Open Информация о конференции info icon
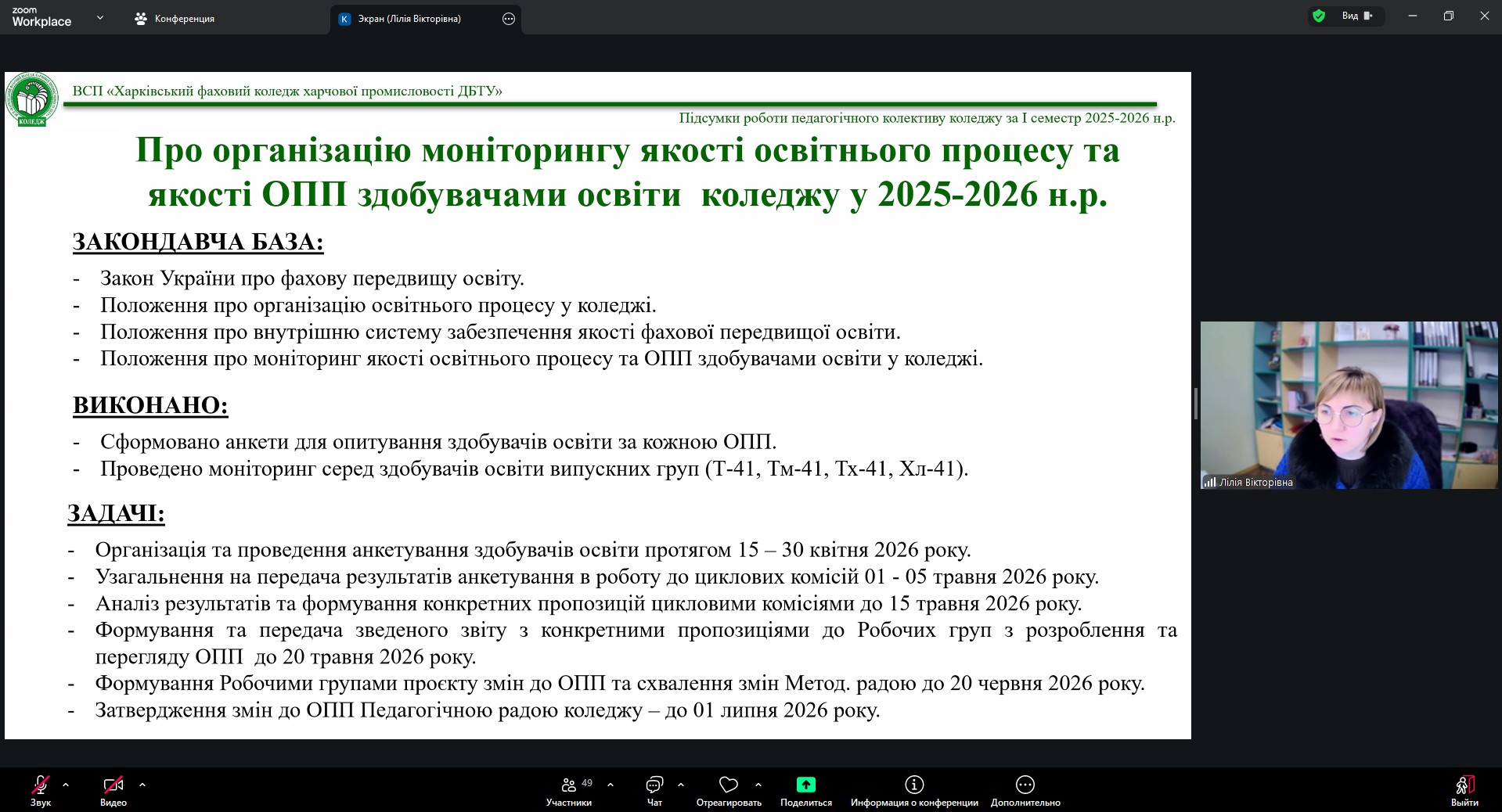The image size is (1502, 812). tap(913, 785)
